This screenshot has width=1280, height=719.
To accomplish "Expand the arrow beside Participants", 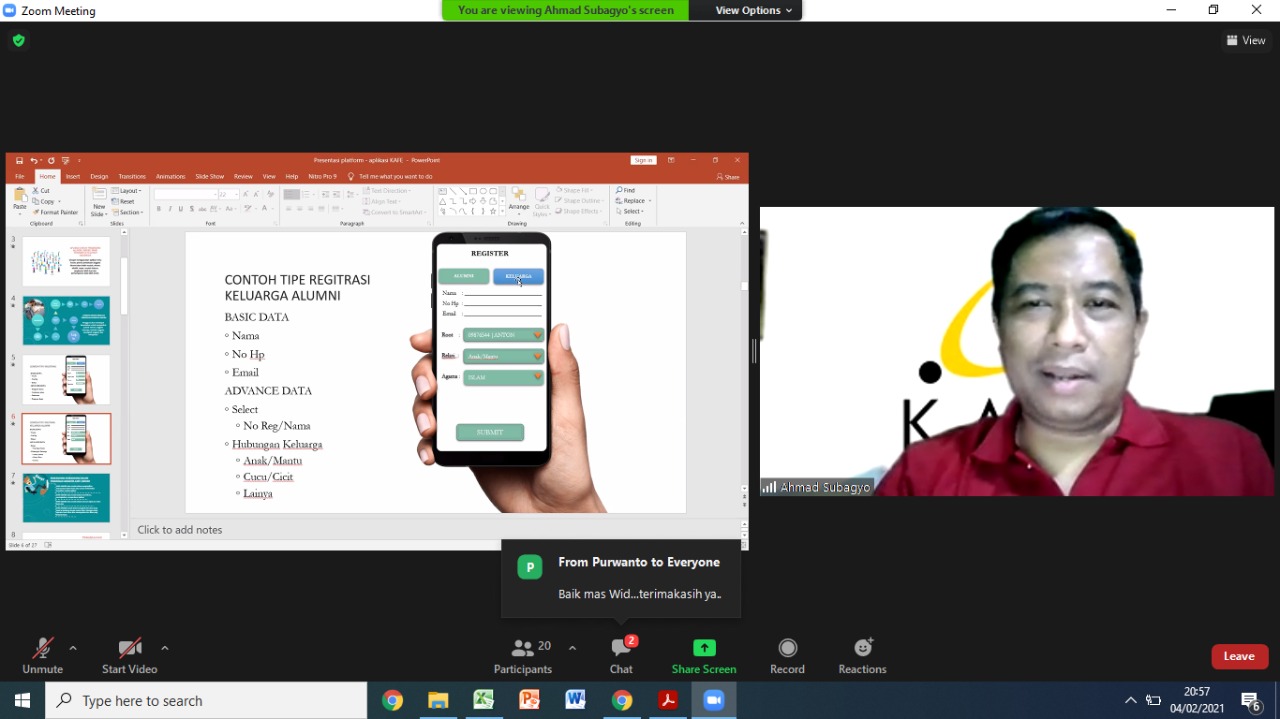I will pyautogui.click(x=572, y=648).
